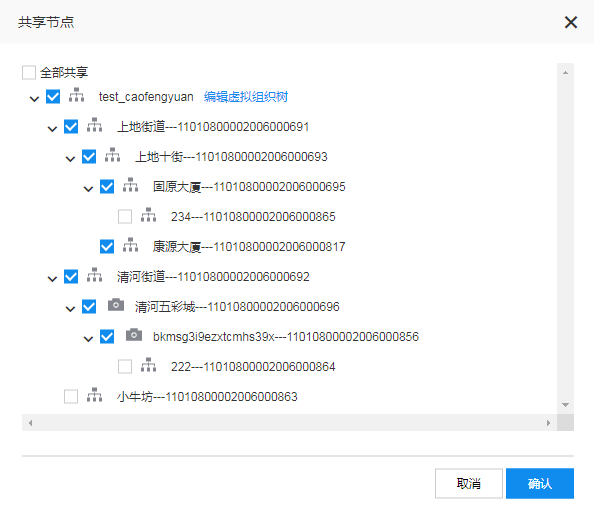Collapse the test_caofengyuan root node
The width and height of the screenshot is (594, 506).
tap(34, 99)
